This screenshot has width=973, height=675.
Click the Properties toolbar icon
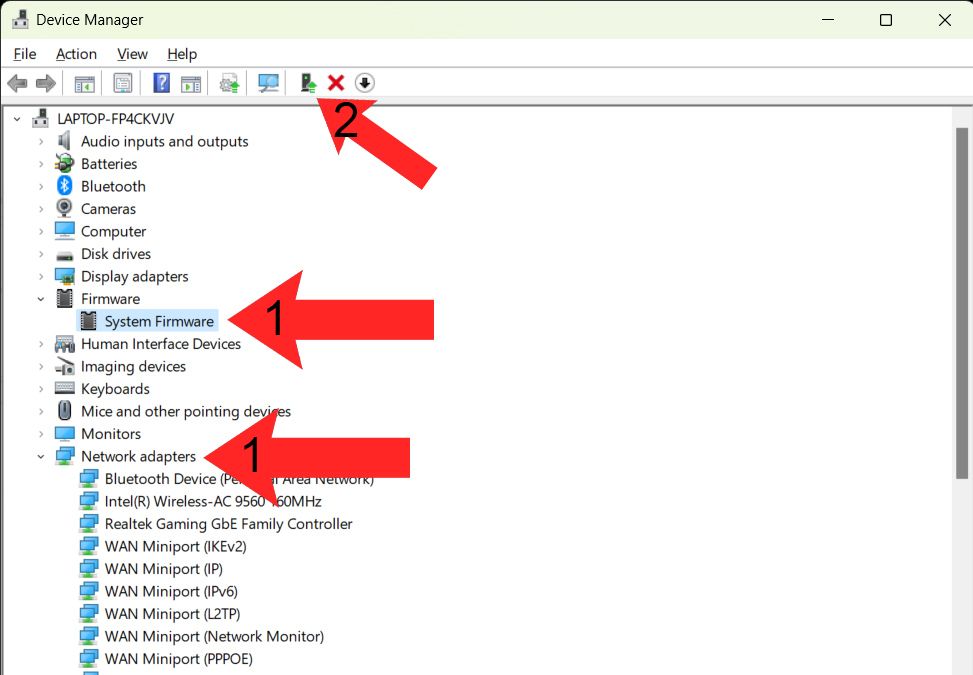(x=123, y=83)
